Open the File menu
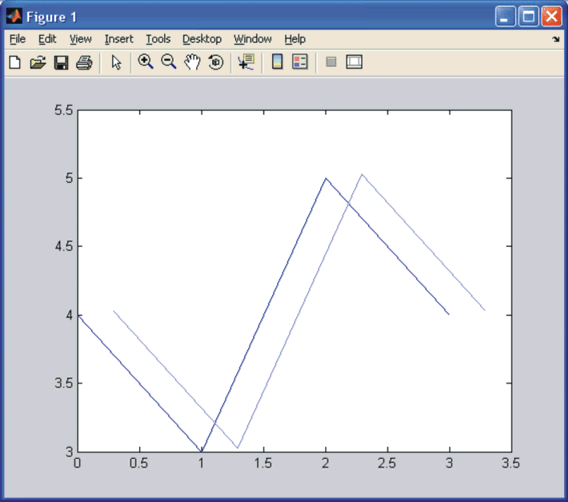 [17, 39]
